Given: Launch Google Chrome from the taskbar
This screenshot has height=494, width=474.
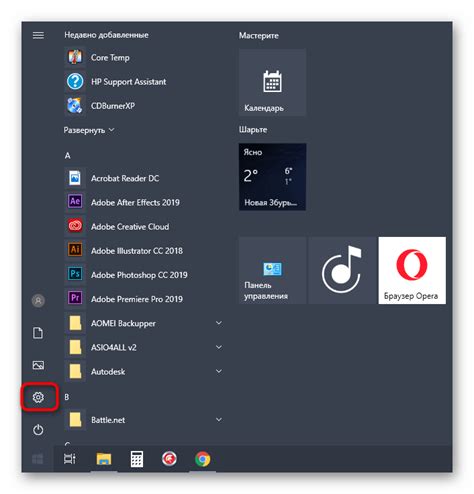Looking at the screenshot, I should coord(203,459).
